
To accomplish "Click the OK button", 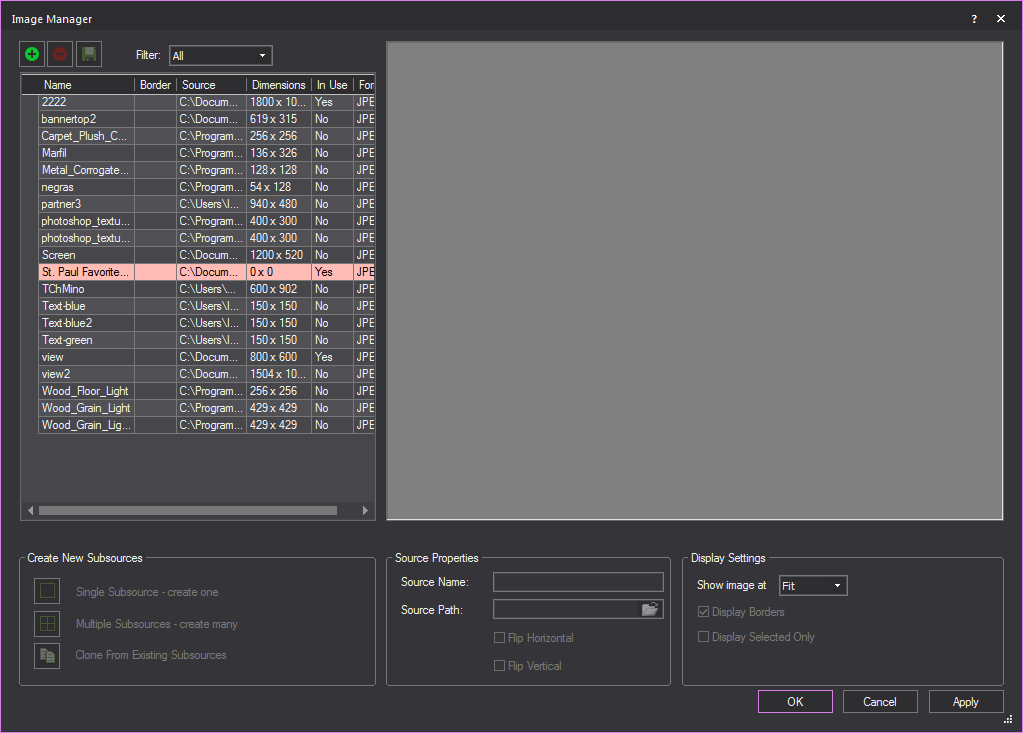I will click(794, 701).
